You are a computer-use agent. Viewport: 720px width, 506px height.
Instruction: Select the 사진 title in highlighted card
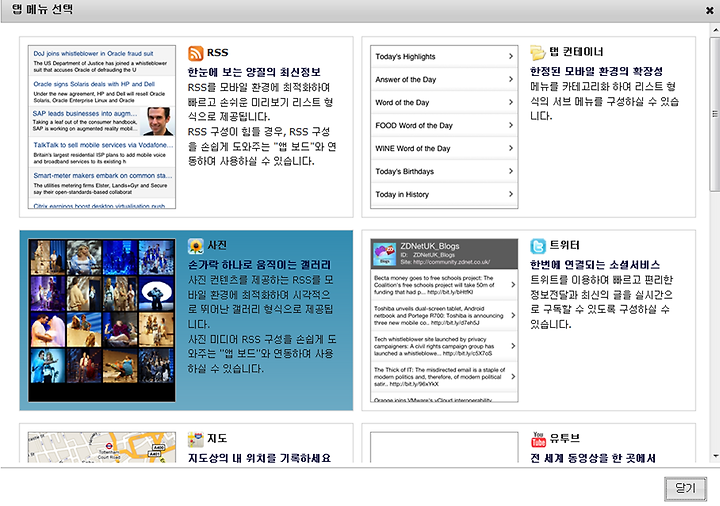click(x=217, y=246)
